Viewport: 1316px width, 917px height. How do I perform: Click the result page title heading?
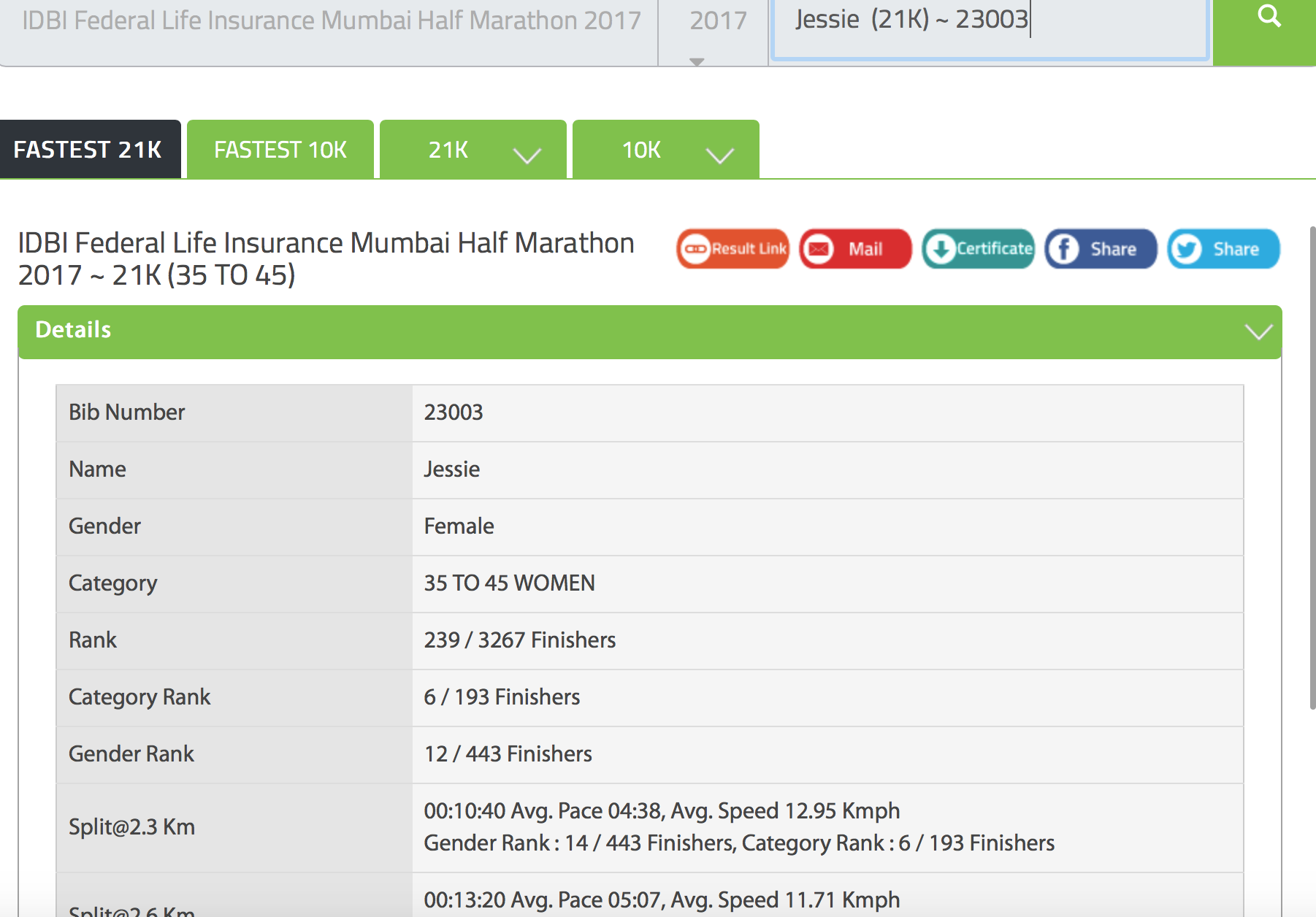[326, 259]
